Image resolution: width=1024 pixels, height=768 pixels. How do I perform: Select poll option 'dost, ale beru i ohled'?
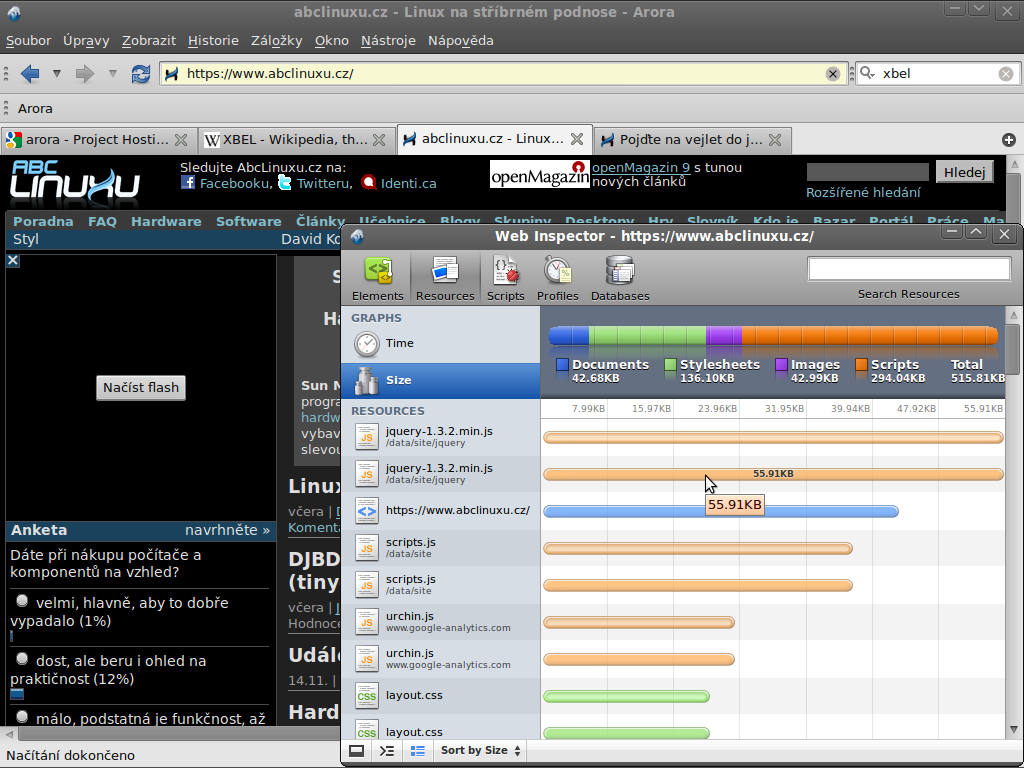pyautogui.click(x=22, y=659)
